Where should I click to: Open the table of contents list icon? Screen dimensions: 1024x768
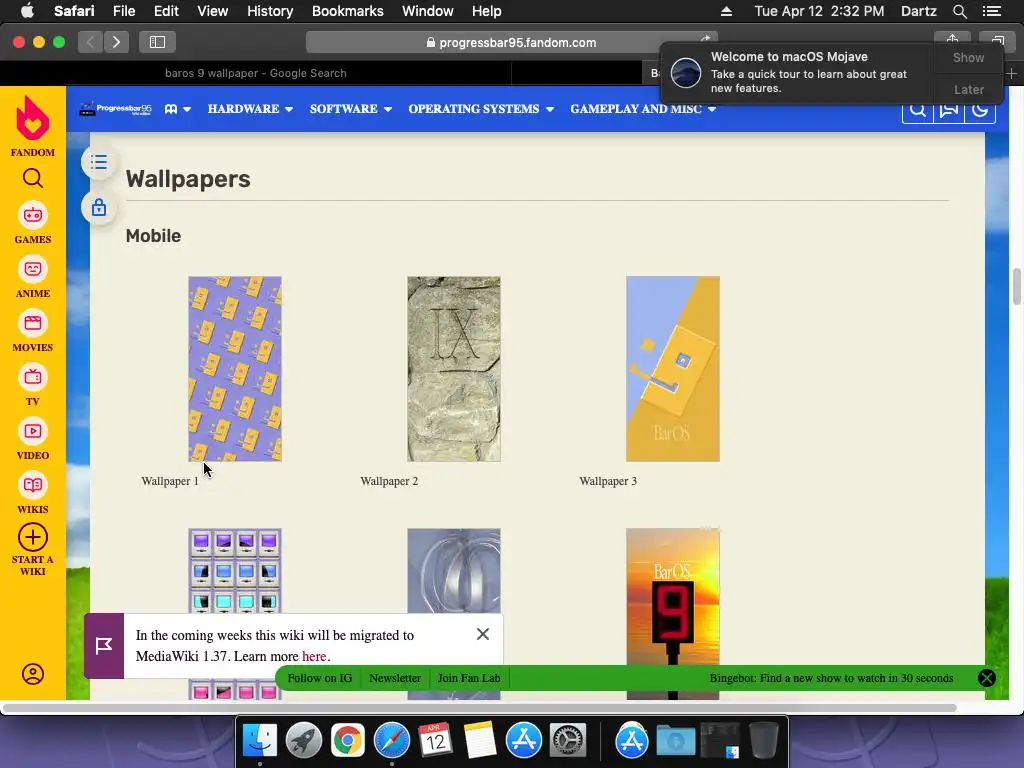click(99, 162)
